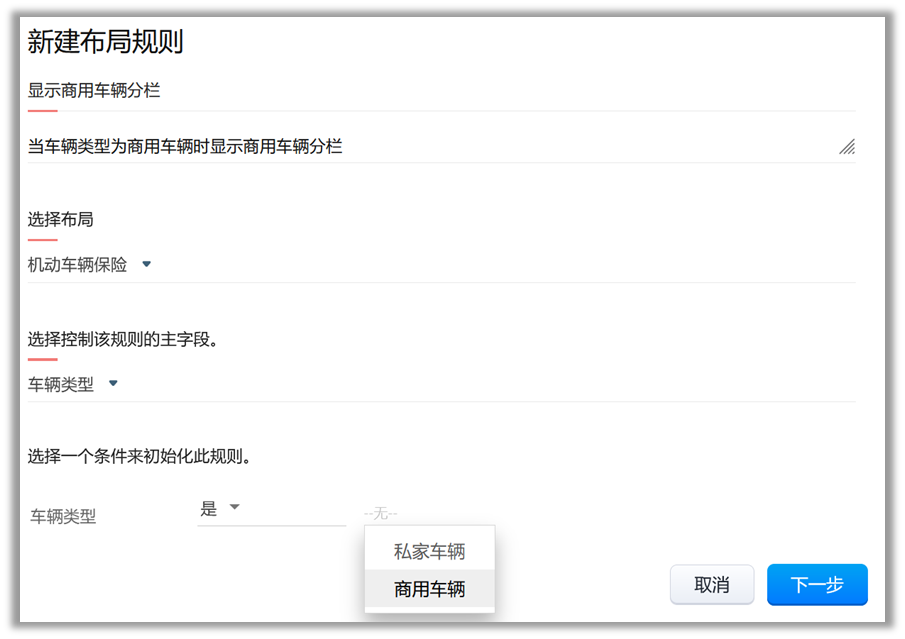Choose 商用车辆 in the dropdown list
905x639 pixels.
(429, 589)
